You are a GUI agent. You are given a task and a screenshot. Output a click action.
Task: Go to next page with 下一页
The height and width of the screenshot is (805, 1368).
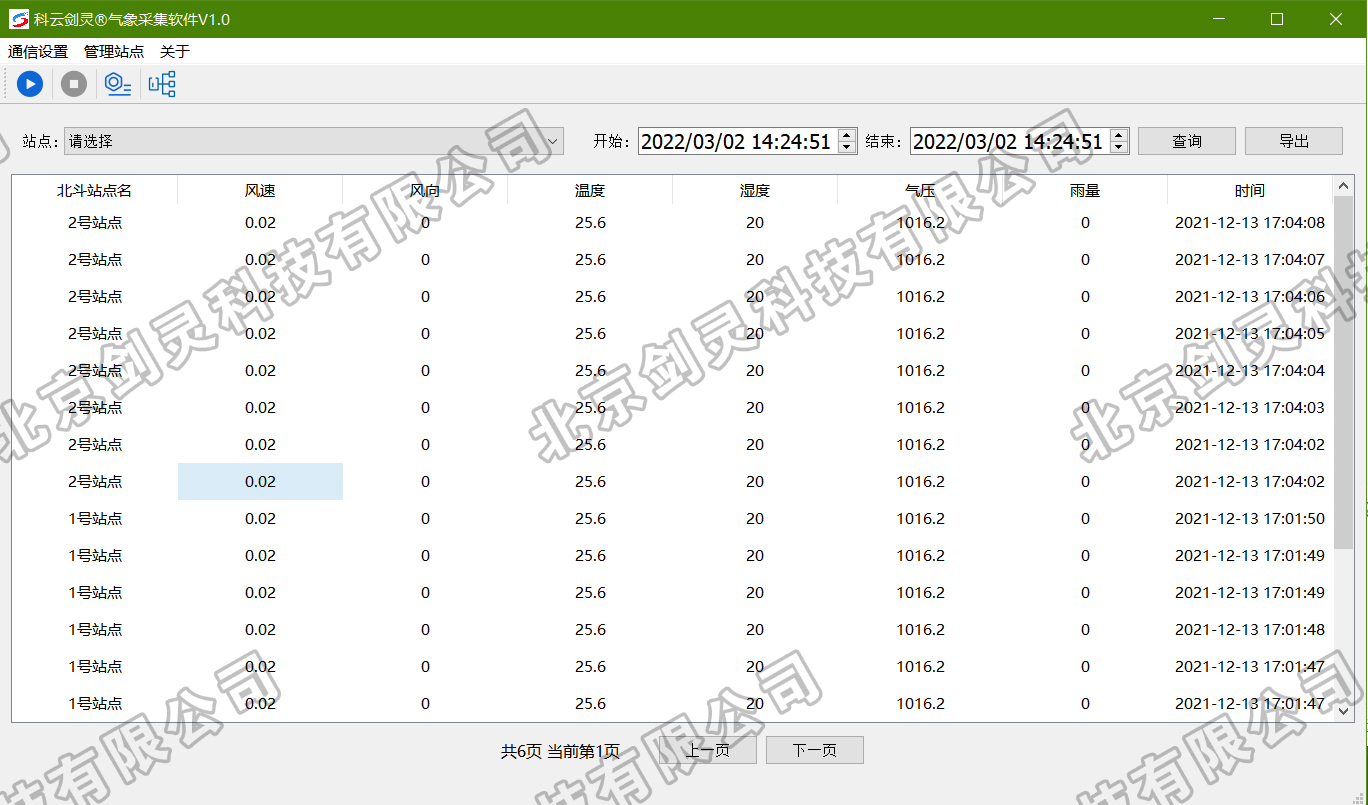(815, 750)
